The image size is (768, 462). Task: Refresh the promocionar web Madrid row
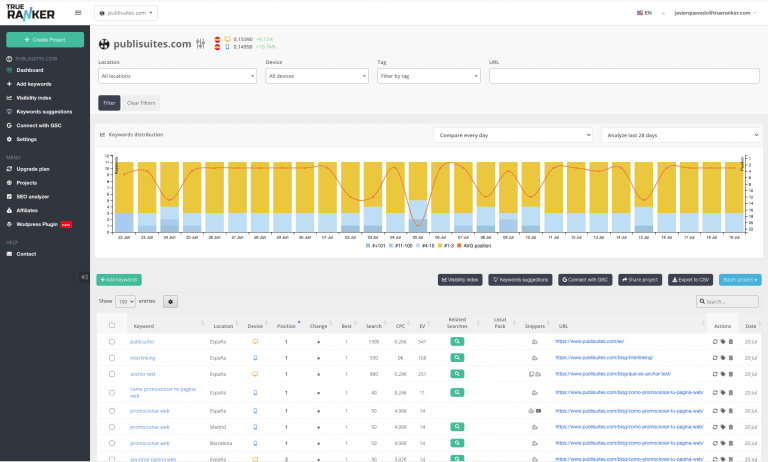pyautogui.click(x=715, y=427)
